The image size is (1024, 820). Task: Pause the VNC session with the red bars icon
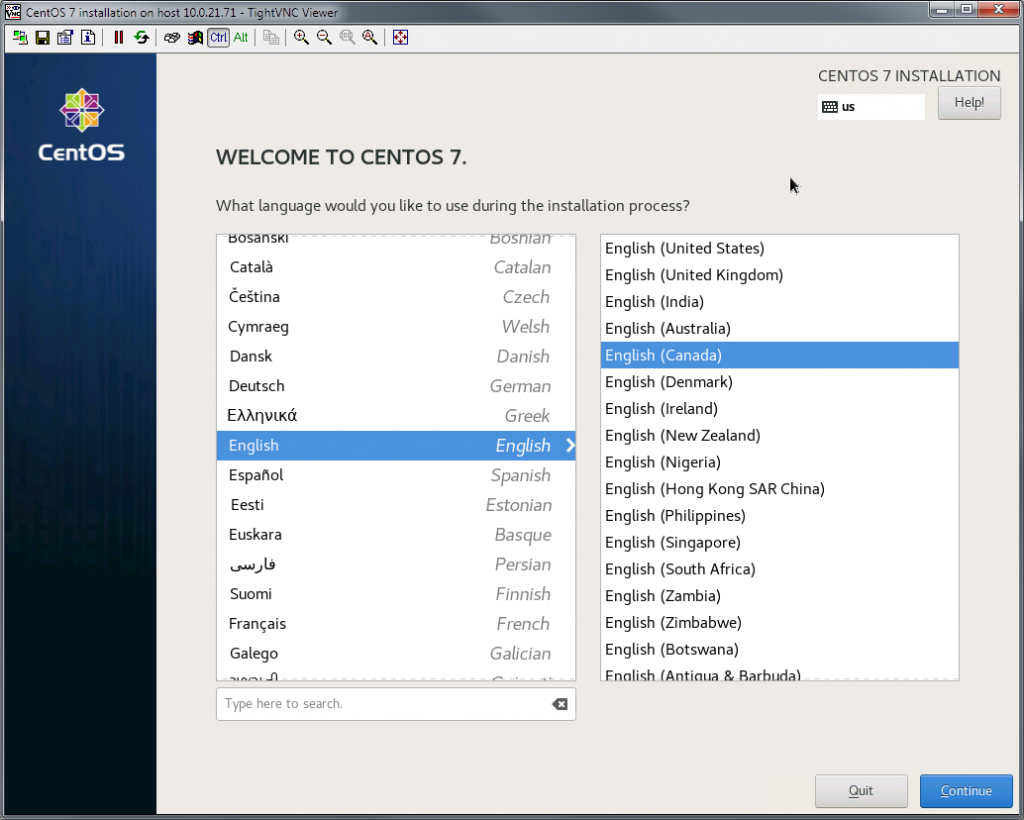point(118,37)
